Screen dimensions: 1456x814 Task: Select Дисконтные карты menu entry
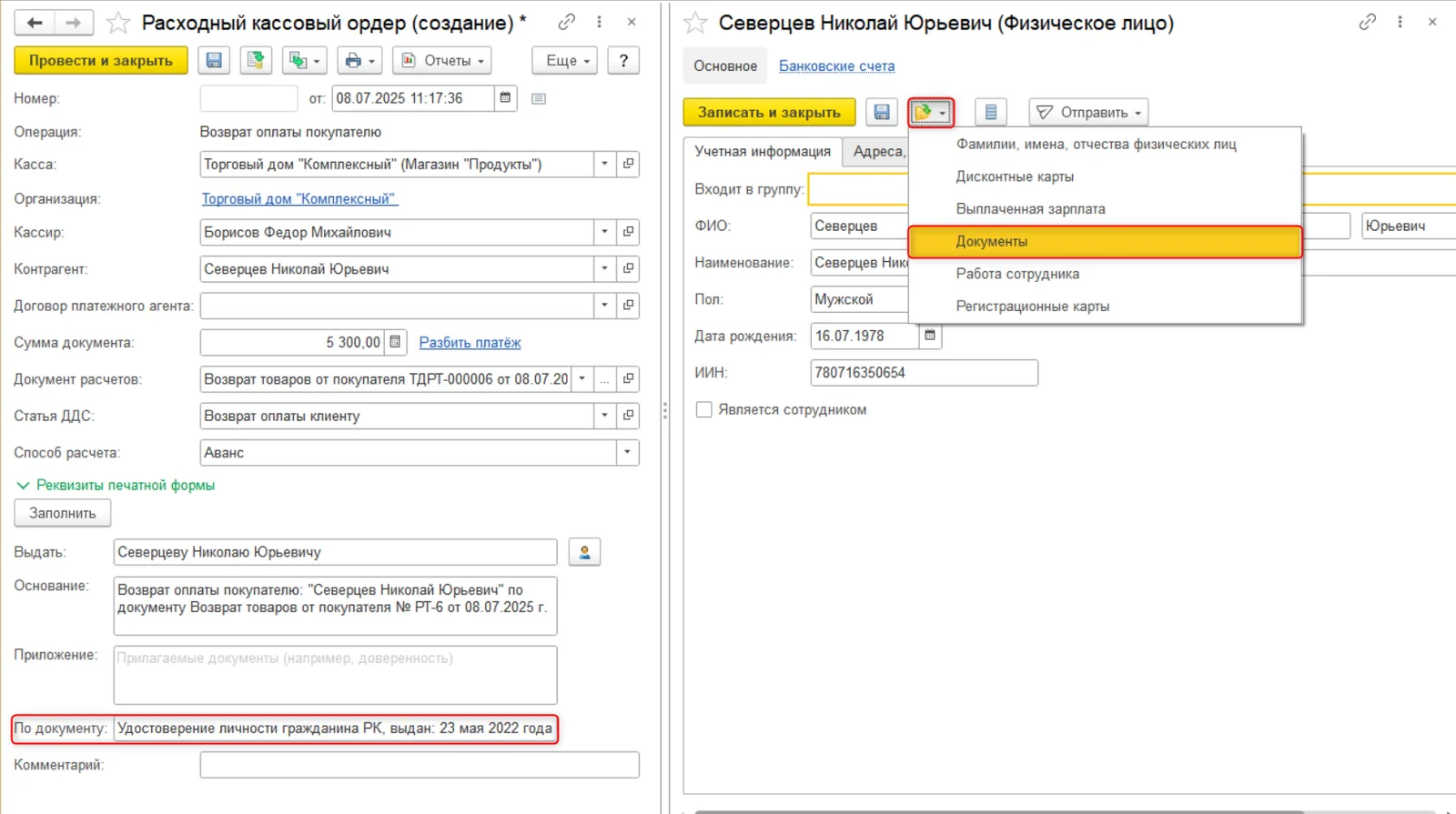pyautogui.click(x=1105, y=176)
